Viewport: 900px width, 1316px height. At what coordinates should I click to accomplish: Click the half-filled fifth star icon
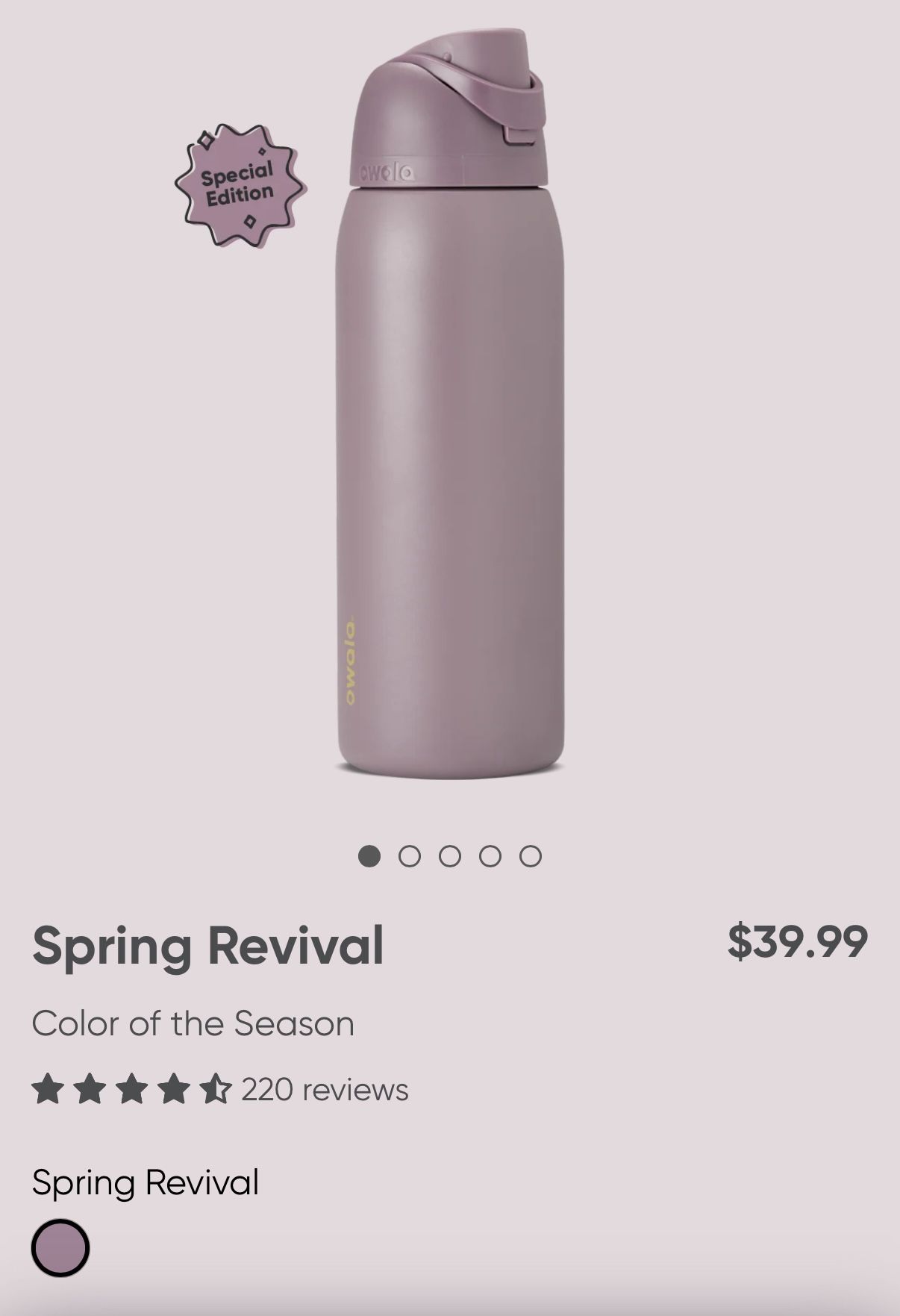tap(216, 1089)
